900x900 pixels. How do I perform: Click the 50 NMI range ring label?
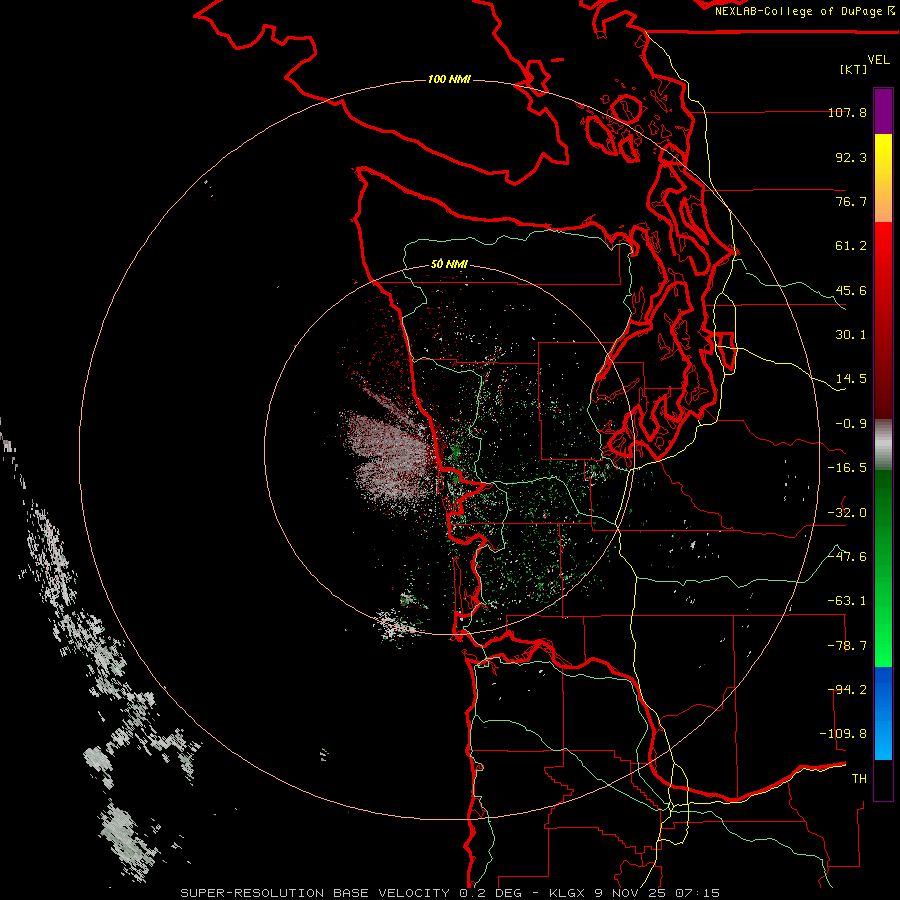coord(449,264)
